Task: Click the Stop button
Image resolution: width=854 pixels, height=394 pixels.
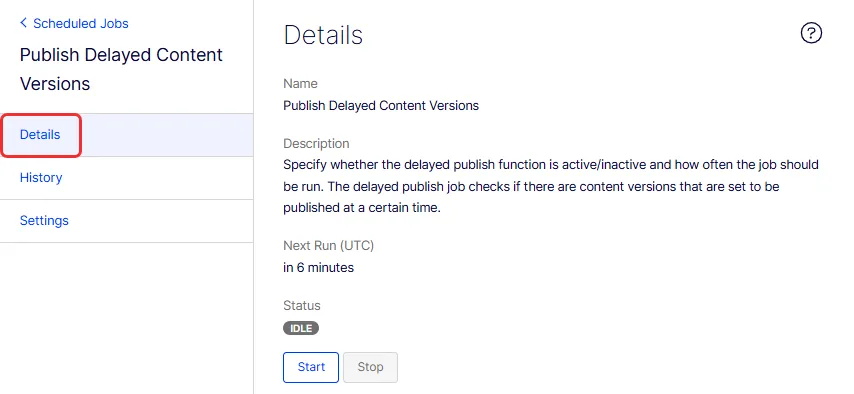Action: (370, 367)
